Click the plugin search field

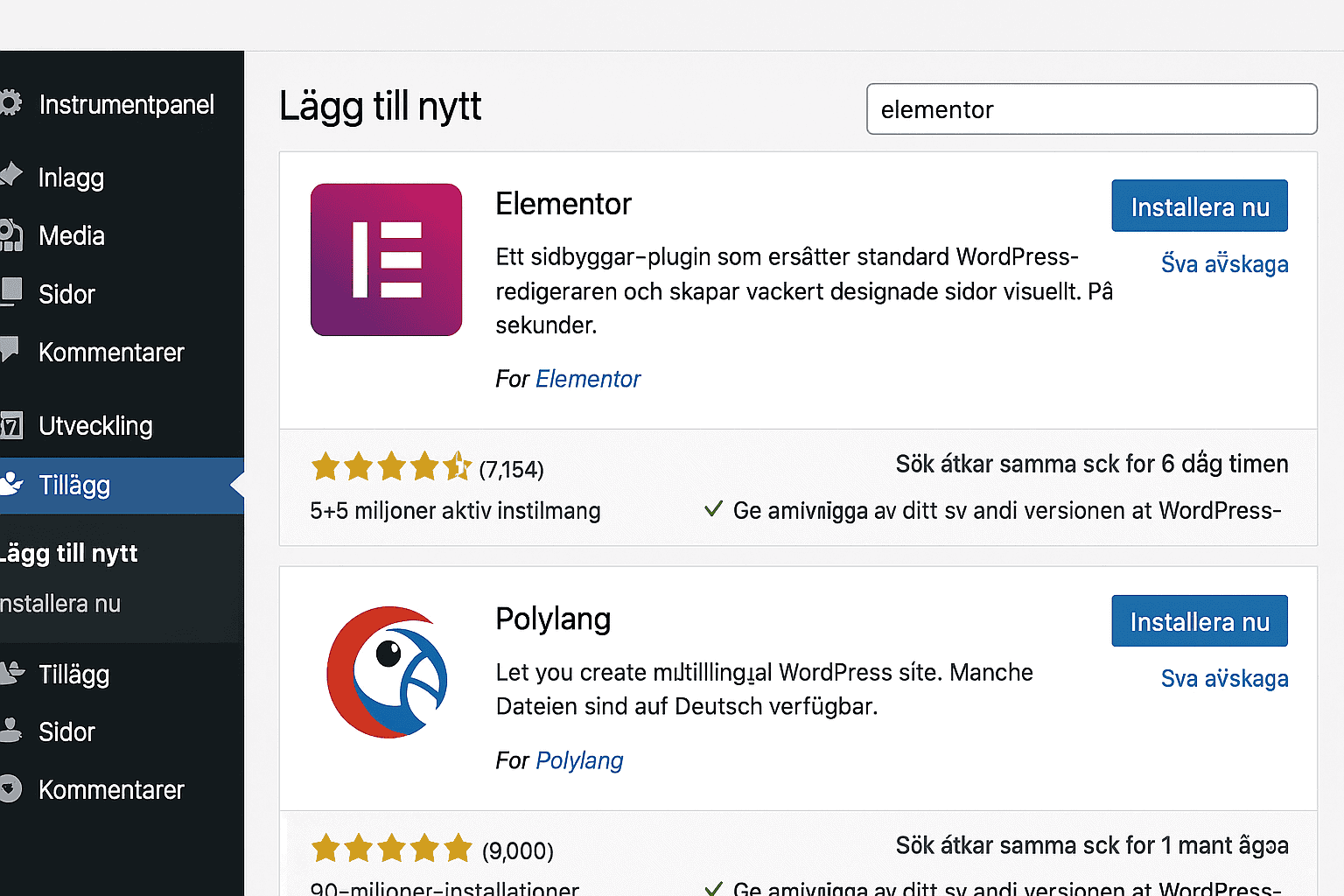[1092, 109]
